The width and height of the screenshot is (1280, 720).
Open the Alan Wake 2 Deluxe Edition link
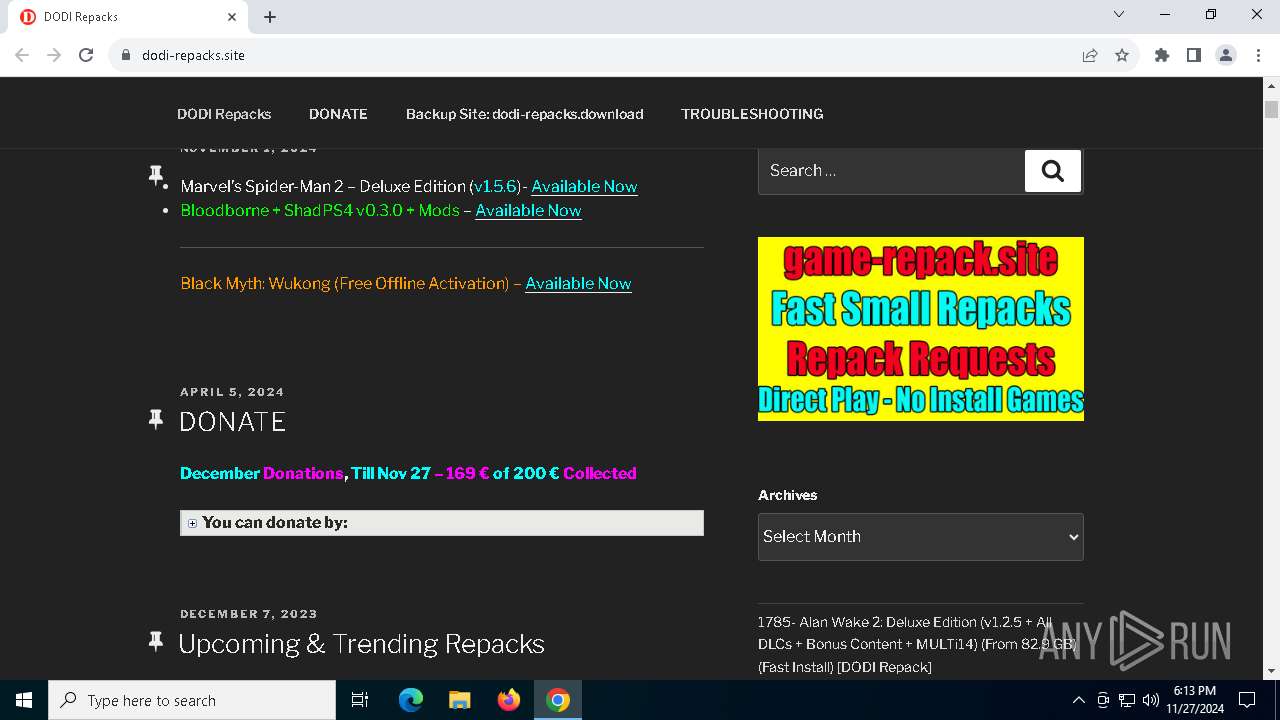point(917,644)
